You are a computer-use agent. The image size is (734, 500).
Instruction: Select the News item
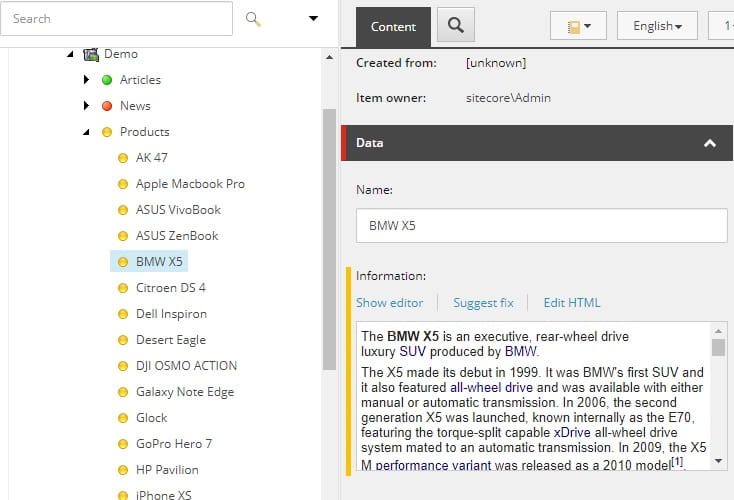coord(135,106)
